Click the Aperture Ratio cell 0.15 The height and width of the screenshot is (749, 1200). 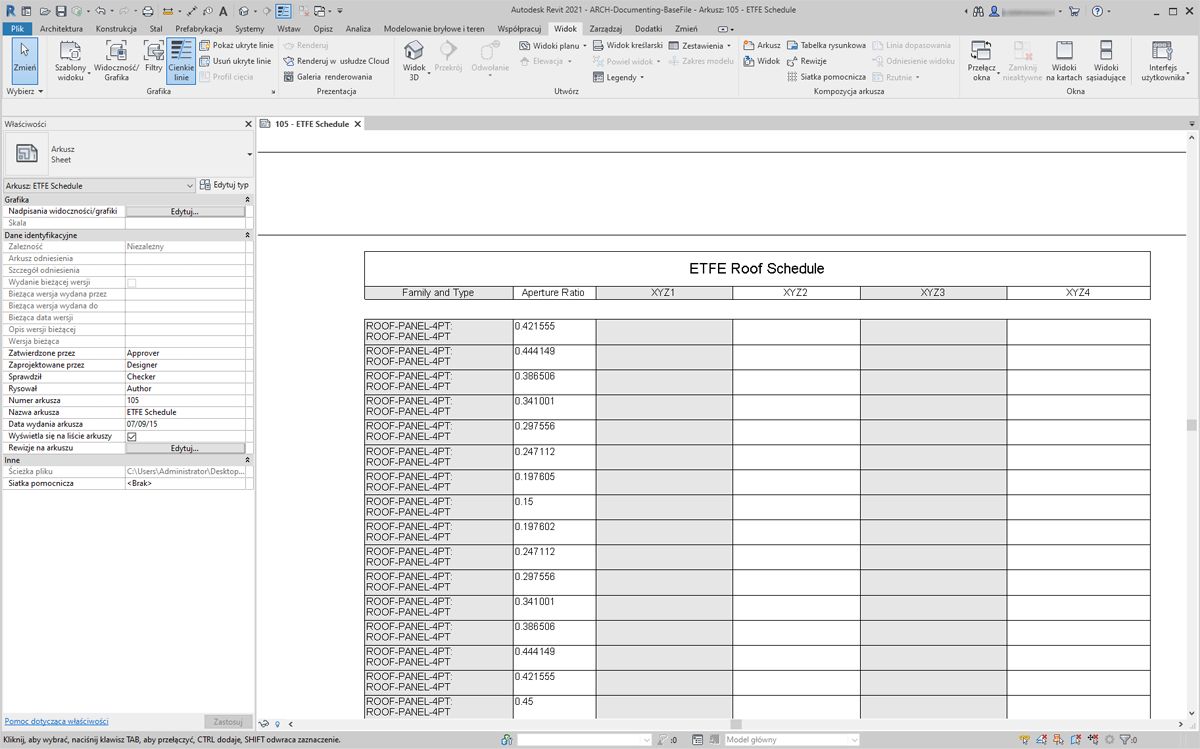554,507
